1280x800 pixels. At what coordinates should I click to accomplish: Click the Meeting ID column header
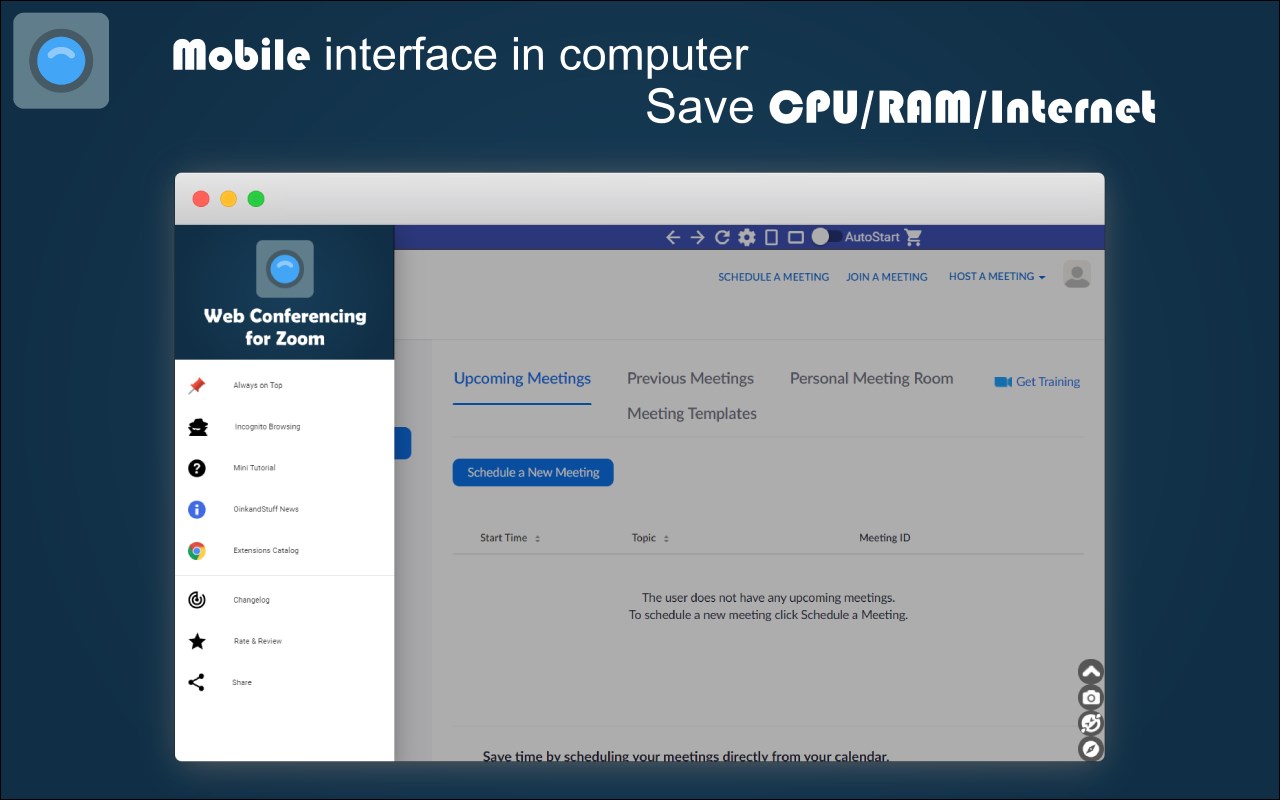click(x=885, y=538)
